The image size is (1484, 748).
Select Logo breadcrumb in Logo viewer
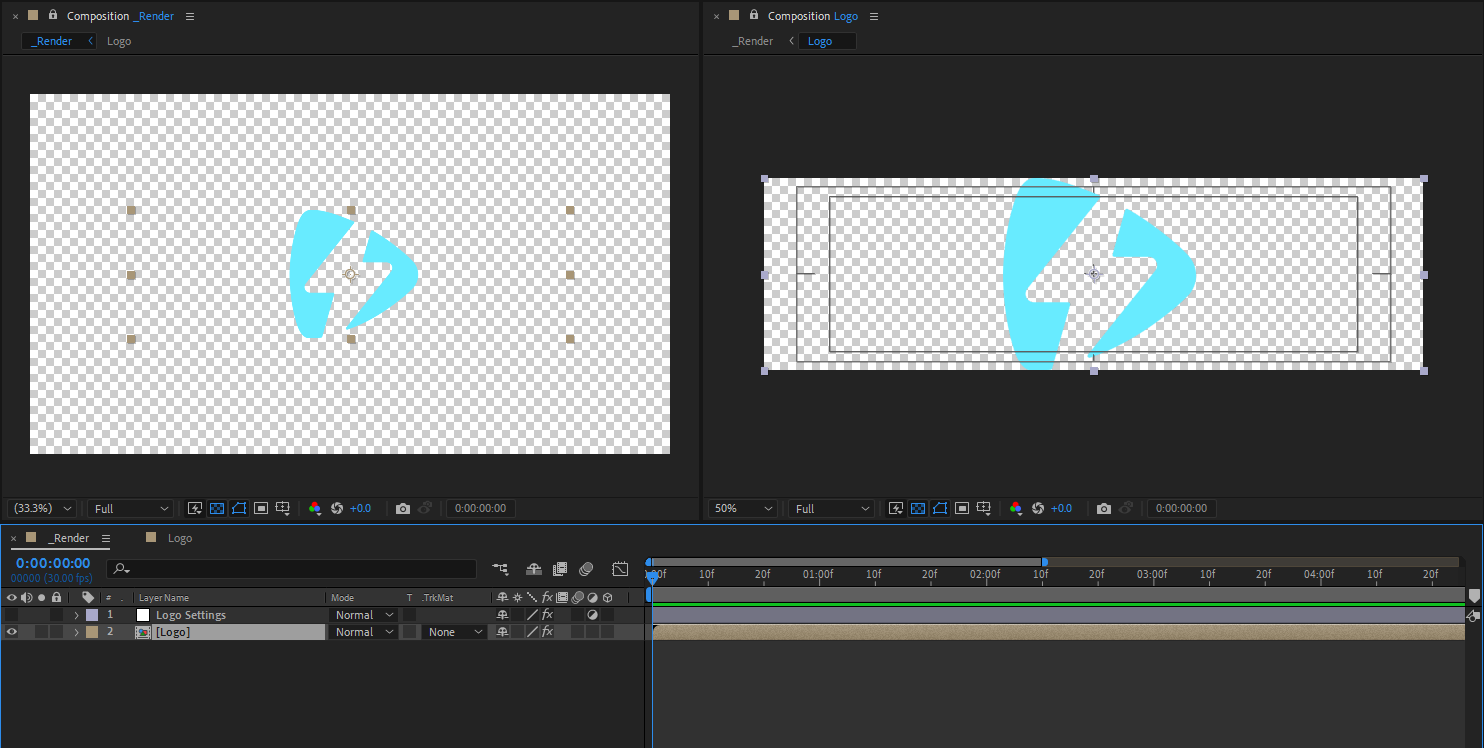820,41
